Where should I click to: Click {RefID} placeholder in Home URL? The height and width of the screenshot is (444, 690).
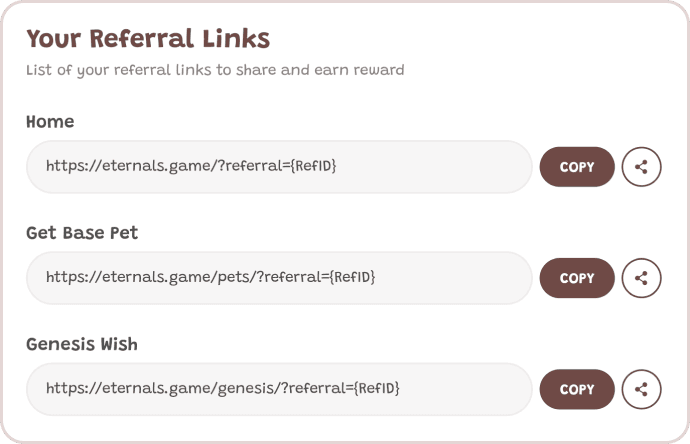[x=313, y=166]
